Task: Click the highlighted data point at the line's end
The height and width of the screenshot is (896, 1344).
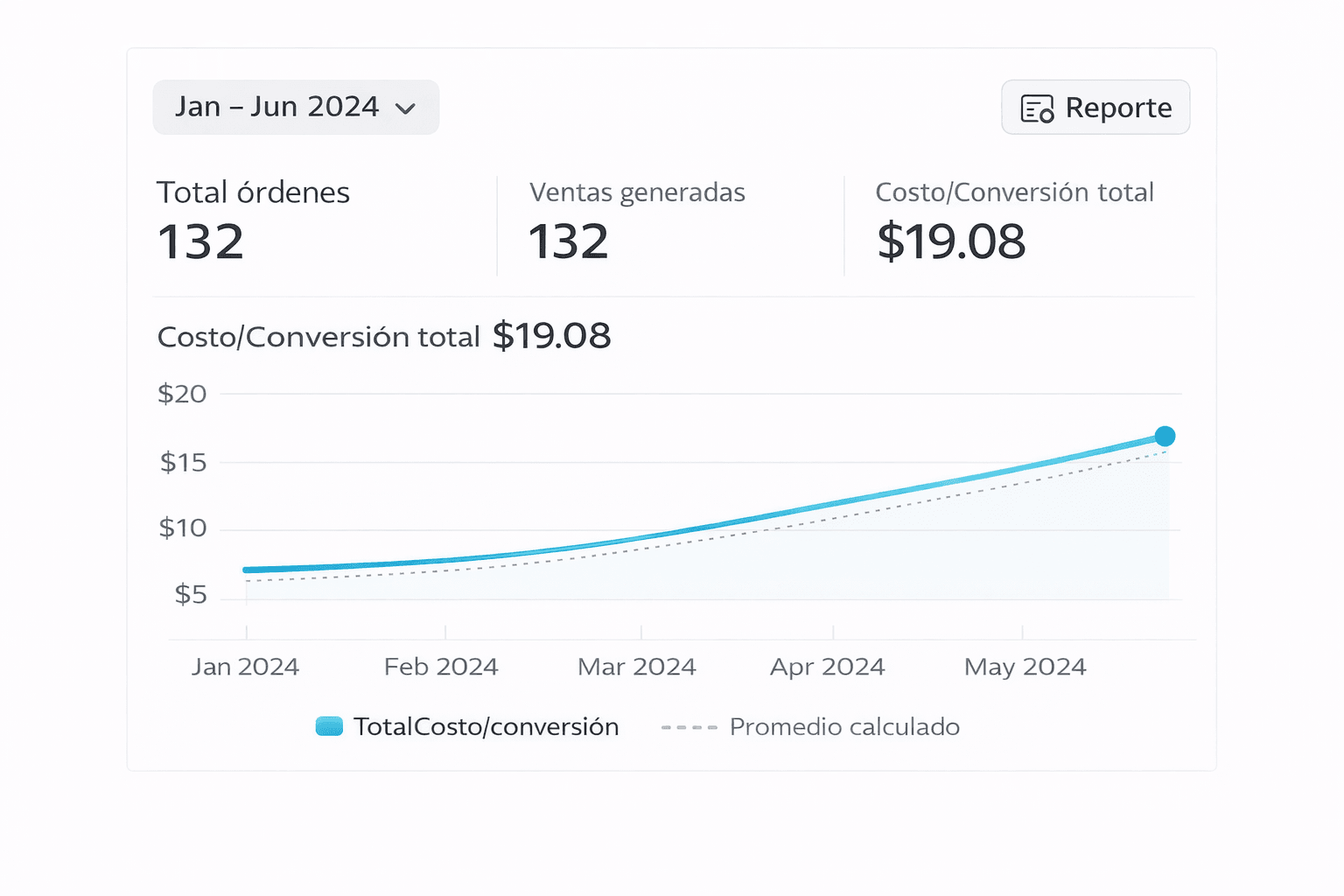Action: click(x=1164, y=435)
